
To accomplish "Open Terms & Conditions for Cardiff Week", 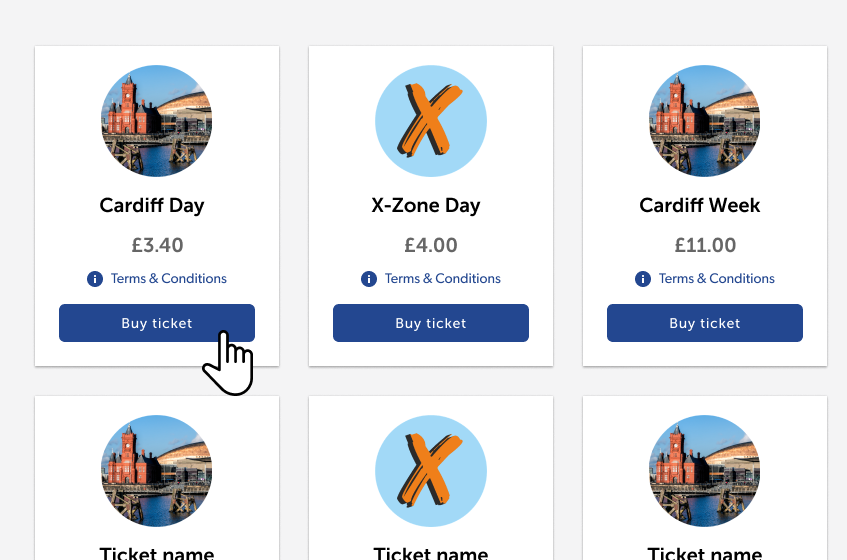I will 716,279.
